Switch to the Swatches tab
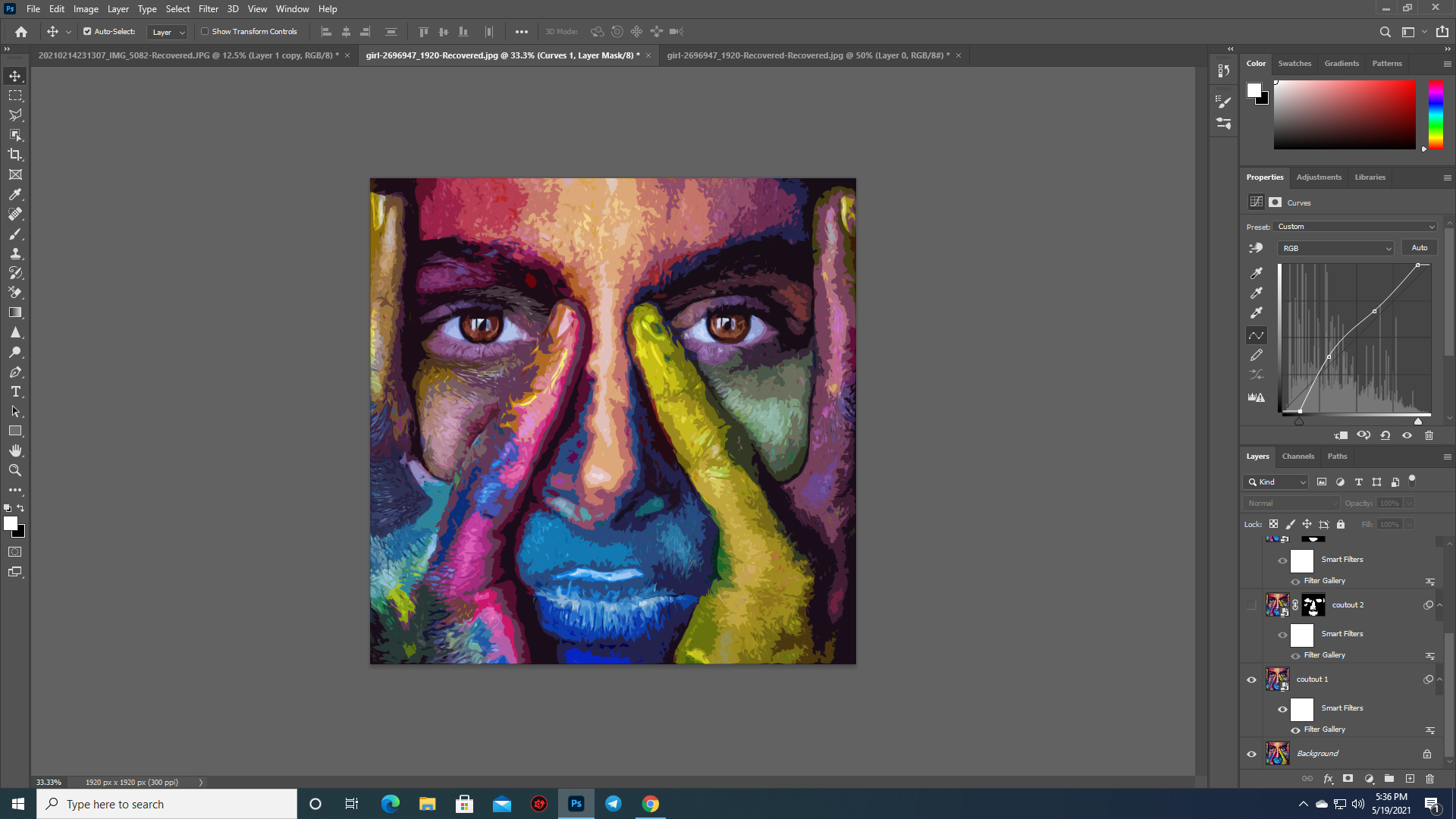1456x819 pixels. (1294, 64)
